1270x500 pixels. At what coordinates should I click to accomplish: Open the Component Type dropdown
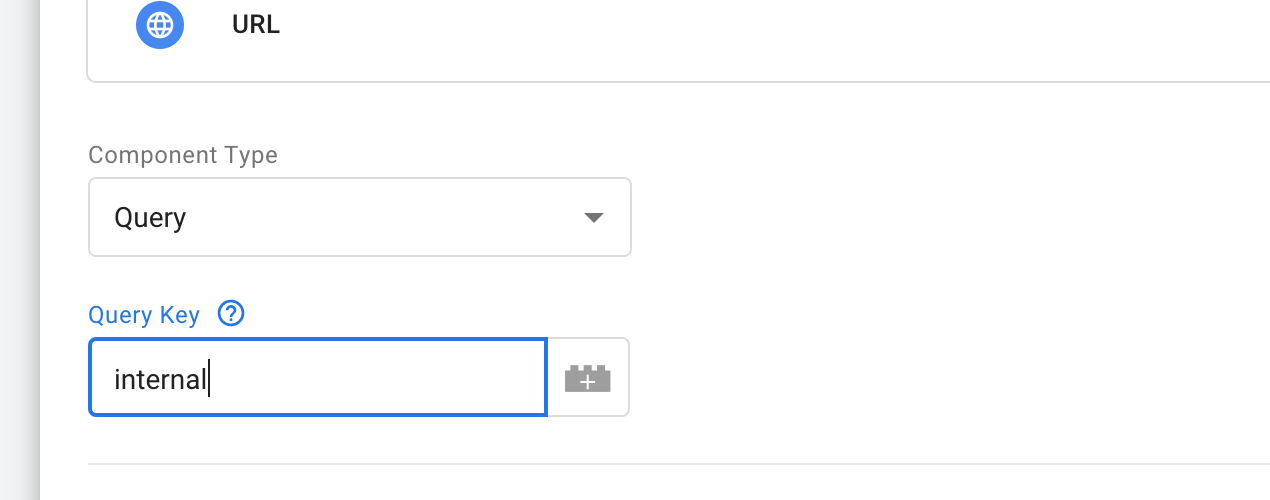click(x=360, y=217)
